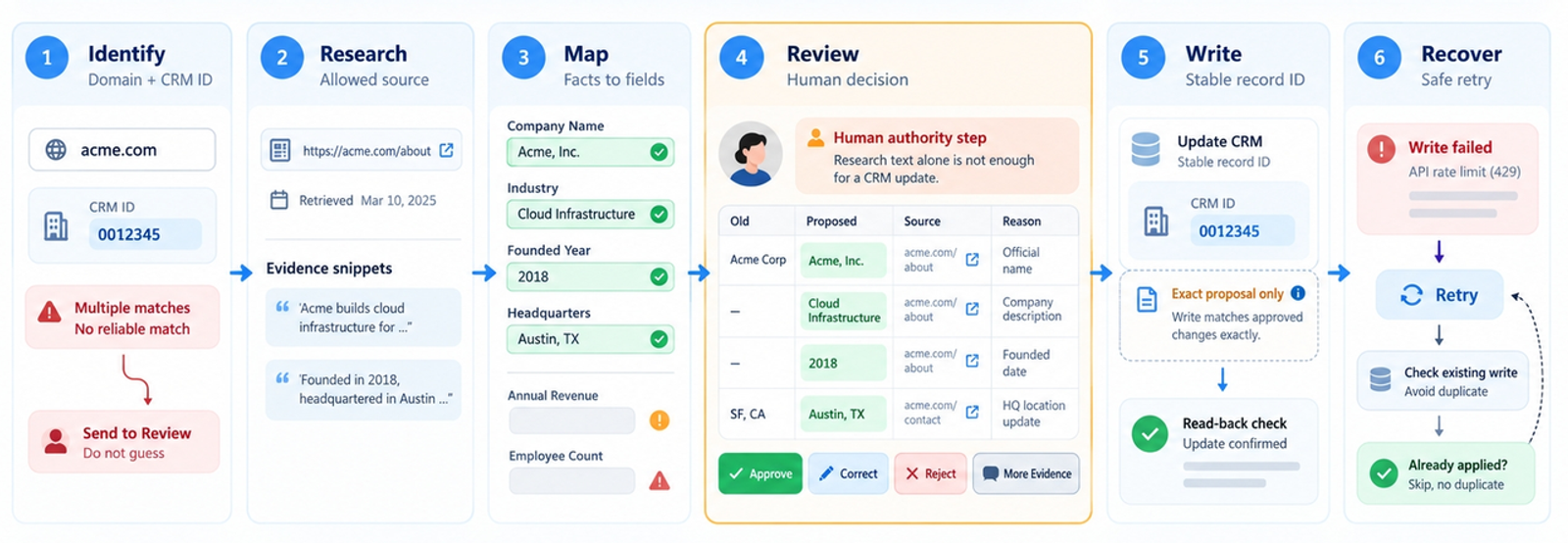Click the Source column header

[922, 222]
